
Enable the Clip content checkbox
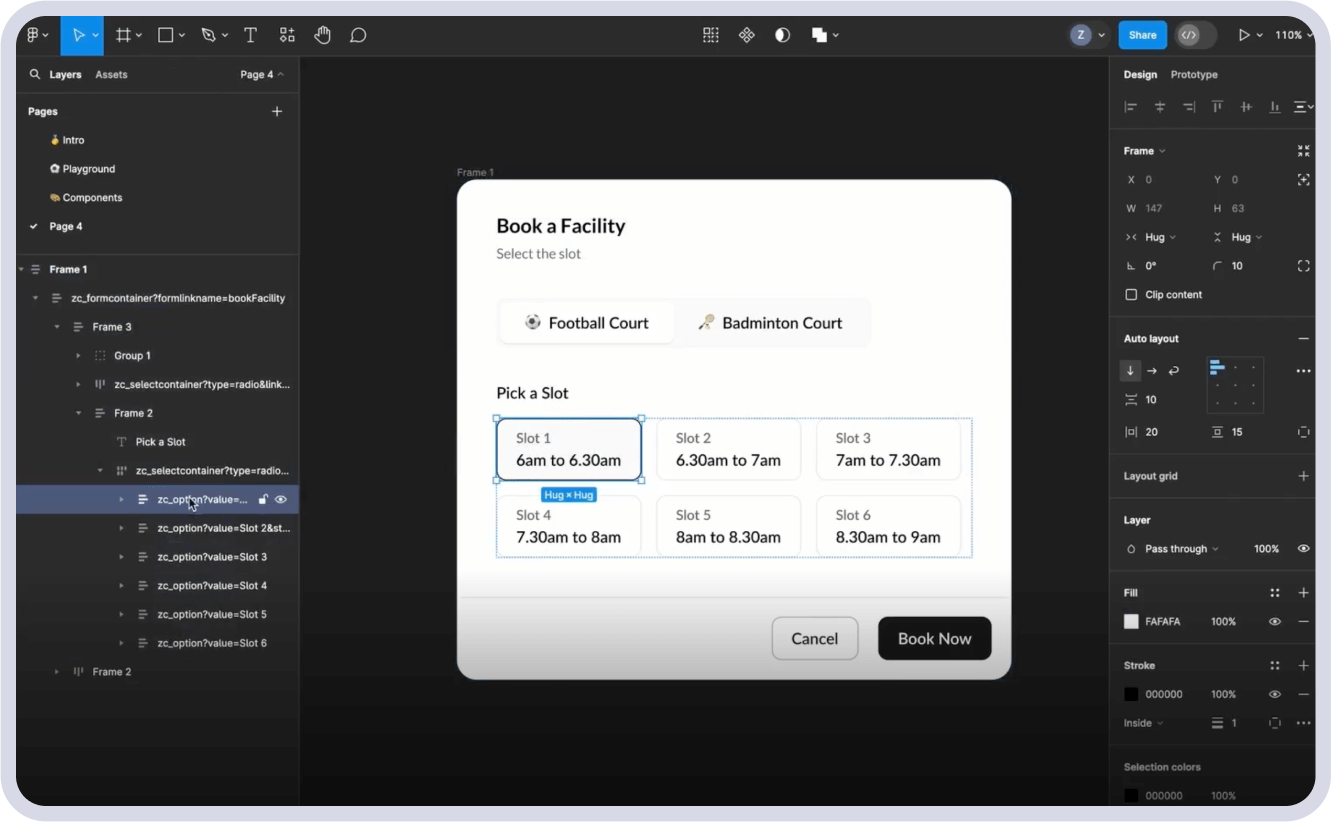tap(1131, 295)
